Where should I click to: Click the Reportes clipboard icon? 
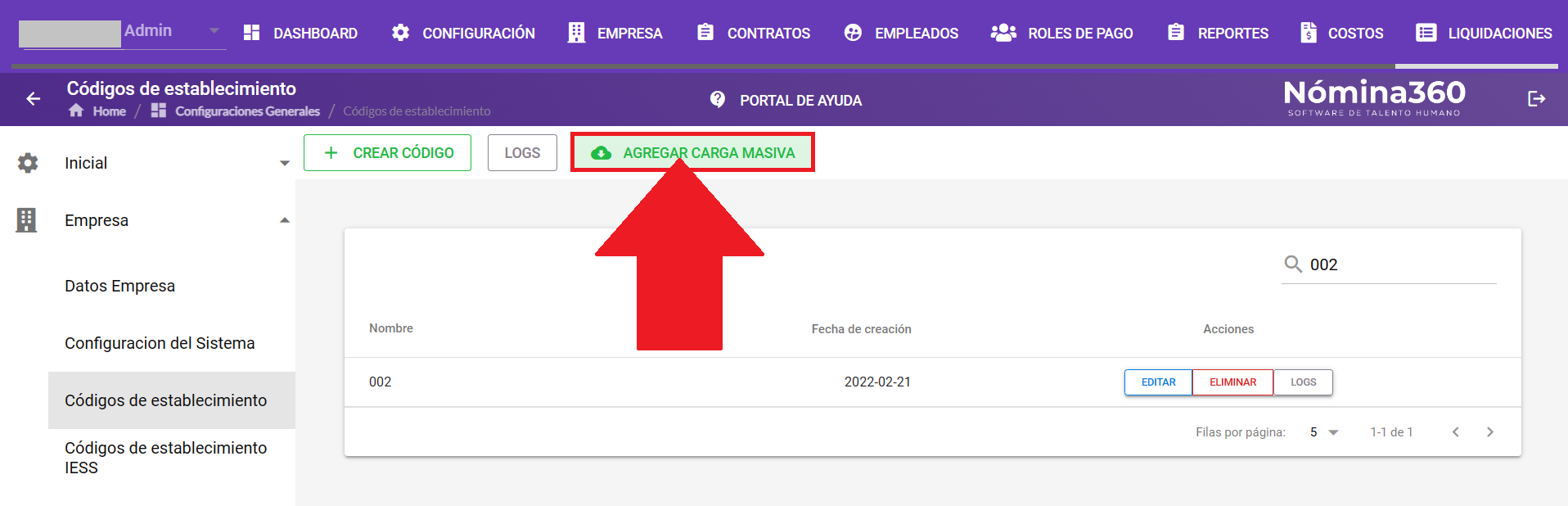(x=1176, y=32)
